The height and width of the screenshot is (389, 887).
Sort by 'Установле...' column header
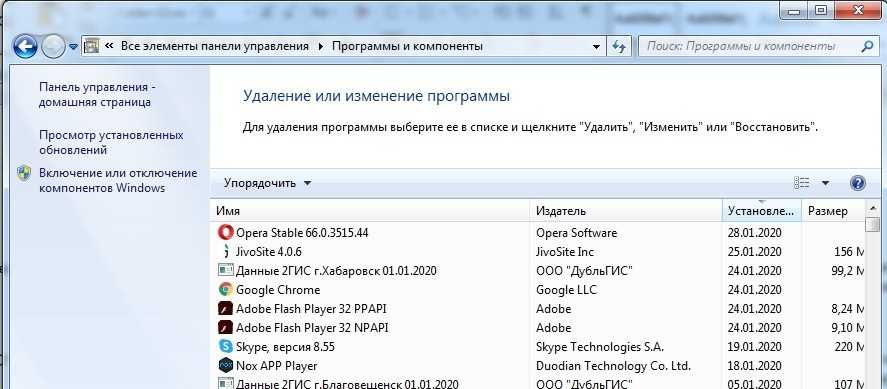[x=762, y=211]
